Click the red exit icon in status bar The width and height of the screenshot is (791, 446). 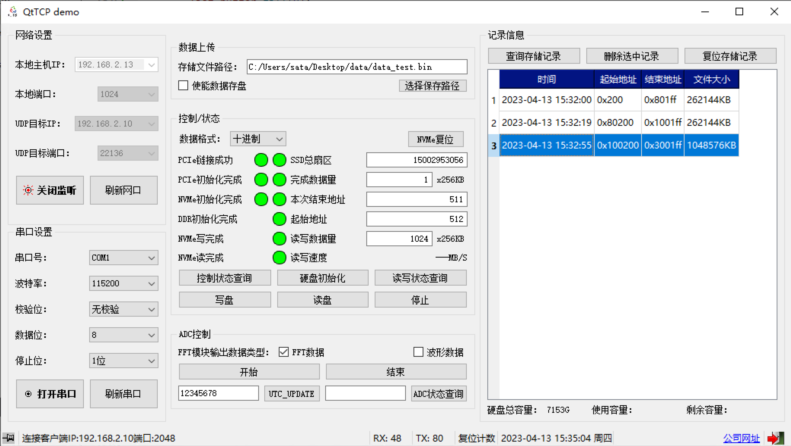pyautogui.click(x=773, y=437)
